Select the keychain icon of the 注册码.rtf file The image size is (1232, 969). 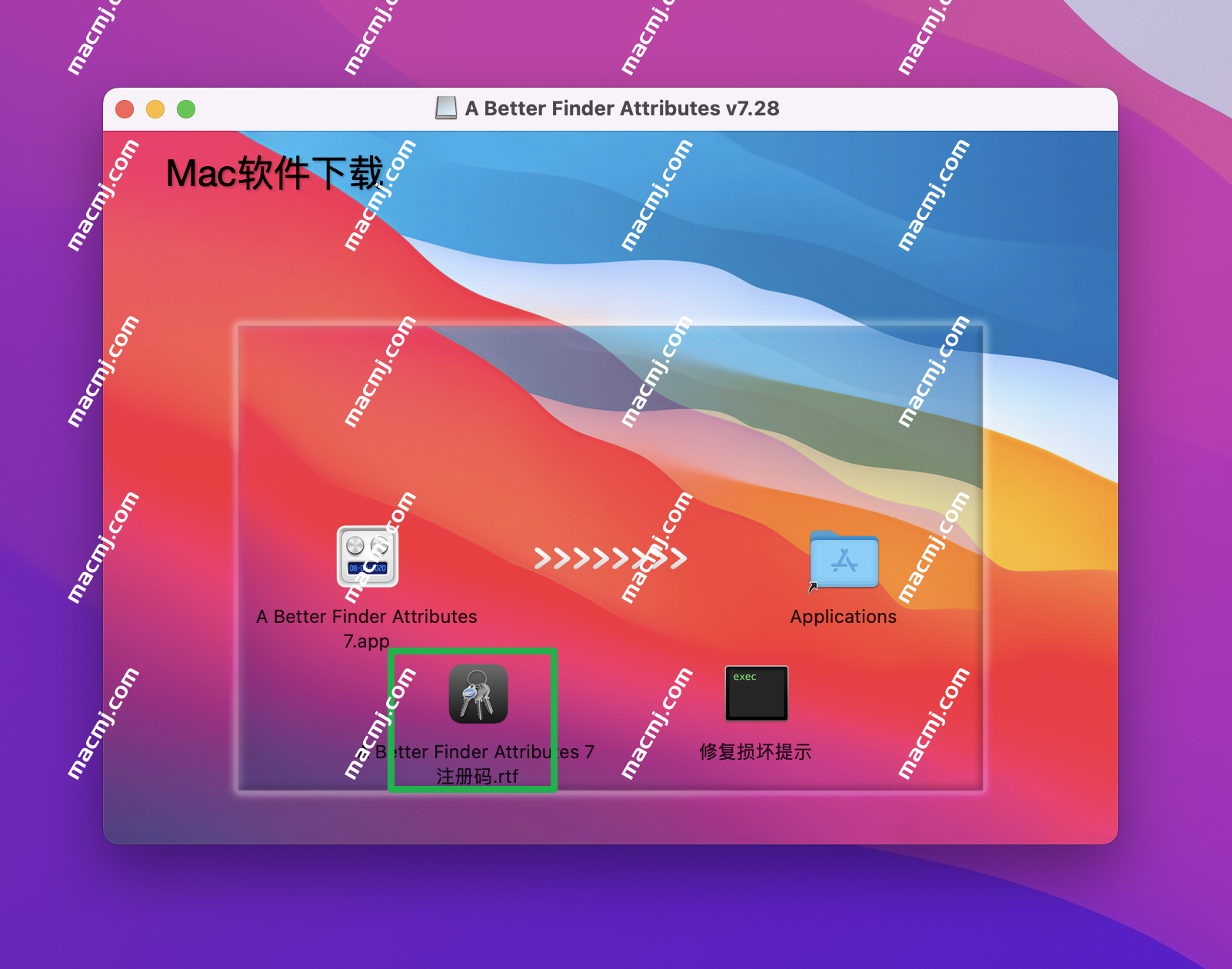pyautogui.click(x=478, y=694)
